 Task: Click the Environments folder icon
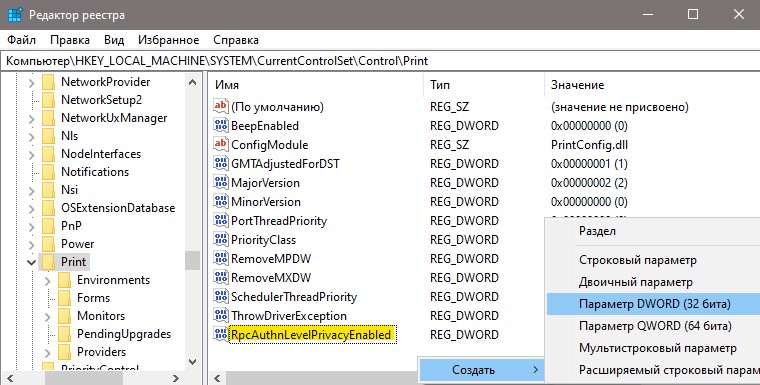tap(64, 280)
